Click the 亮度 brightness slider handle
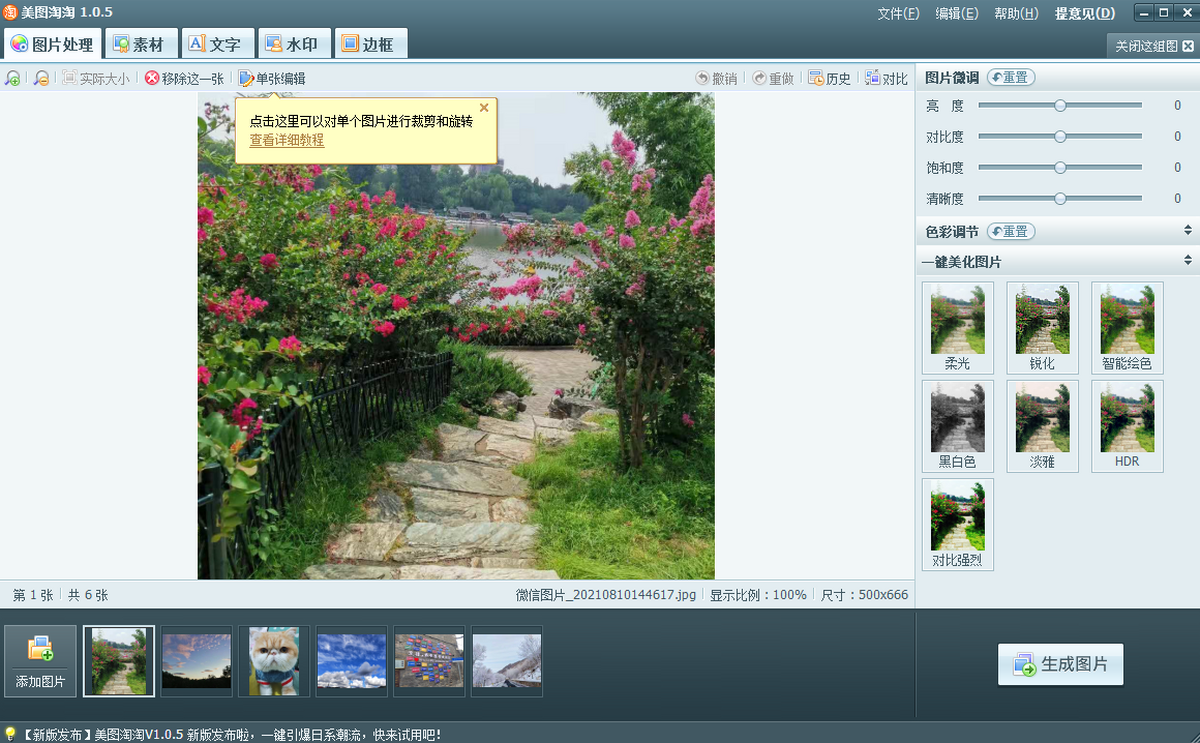This screenshot has width=1200, height=743. pyautogui.click(x=1060, y=105)
